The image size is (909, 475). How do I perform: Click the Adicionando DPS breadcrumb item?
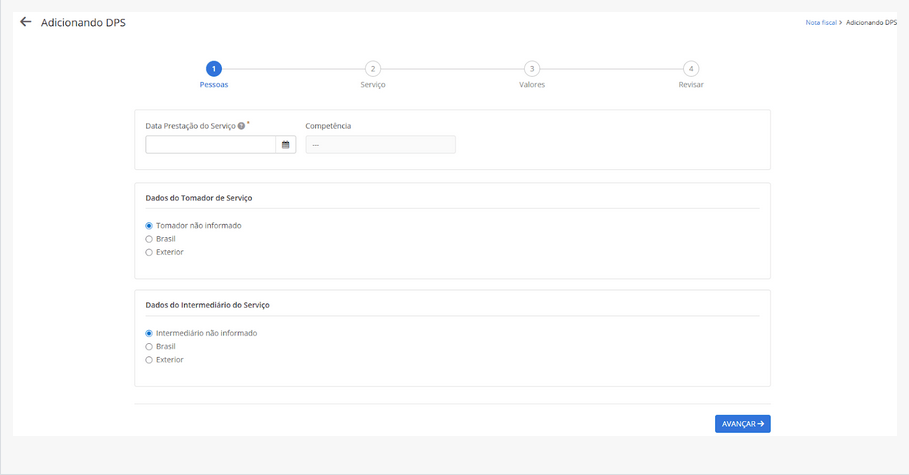pos(871,22)
